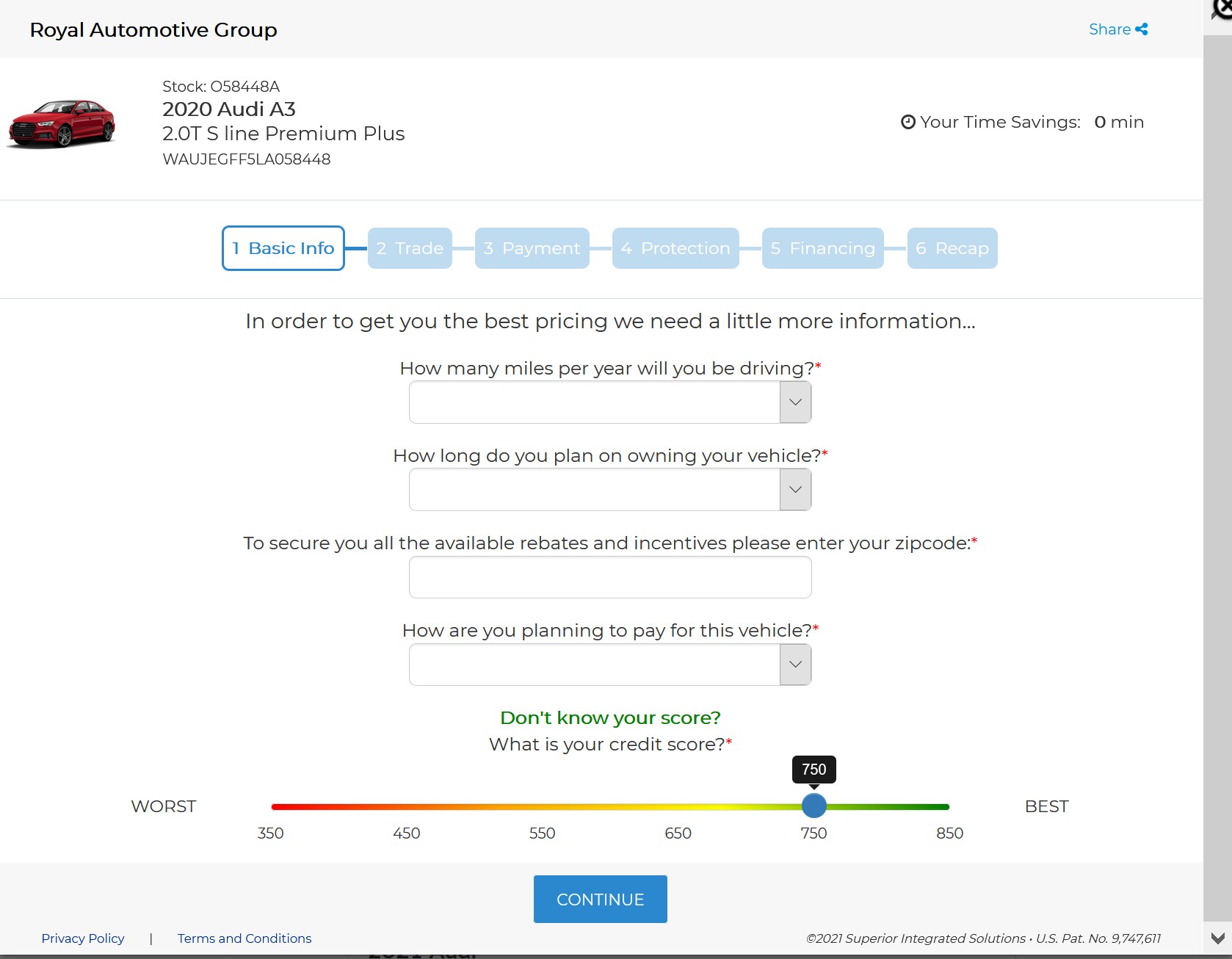Click the Don't know your score? link
This screenshot has height=959, width=1232.
[x=610, y=717]
